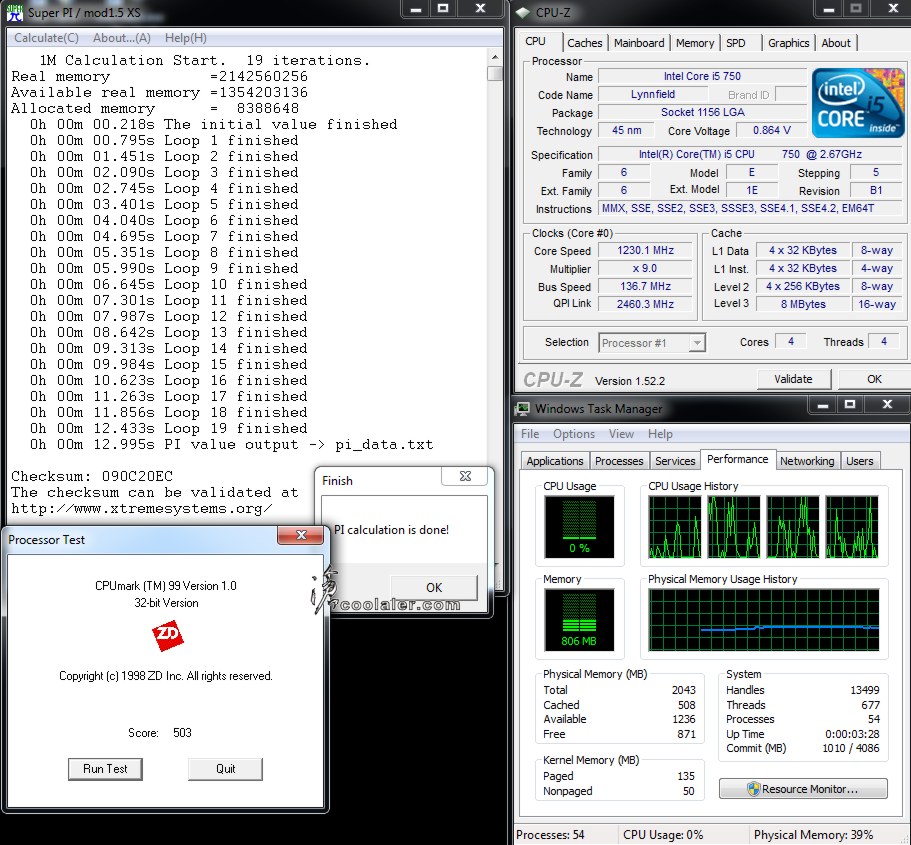Click the 0.864 V core voltage value
This screenshot has width=911, height=845.
point(772,130)
